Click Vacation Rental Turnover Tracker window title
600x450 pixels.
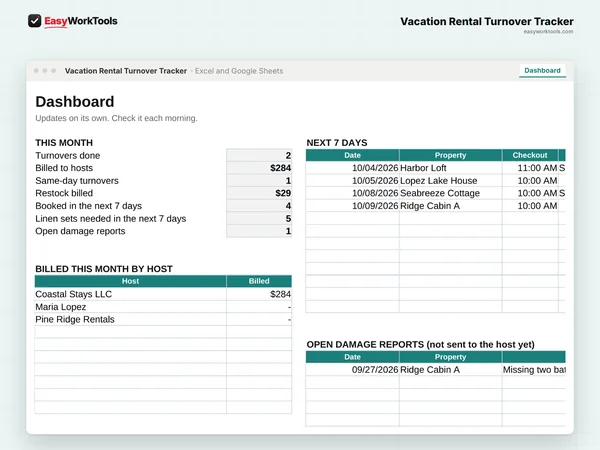tap(126, 71)
